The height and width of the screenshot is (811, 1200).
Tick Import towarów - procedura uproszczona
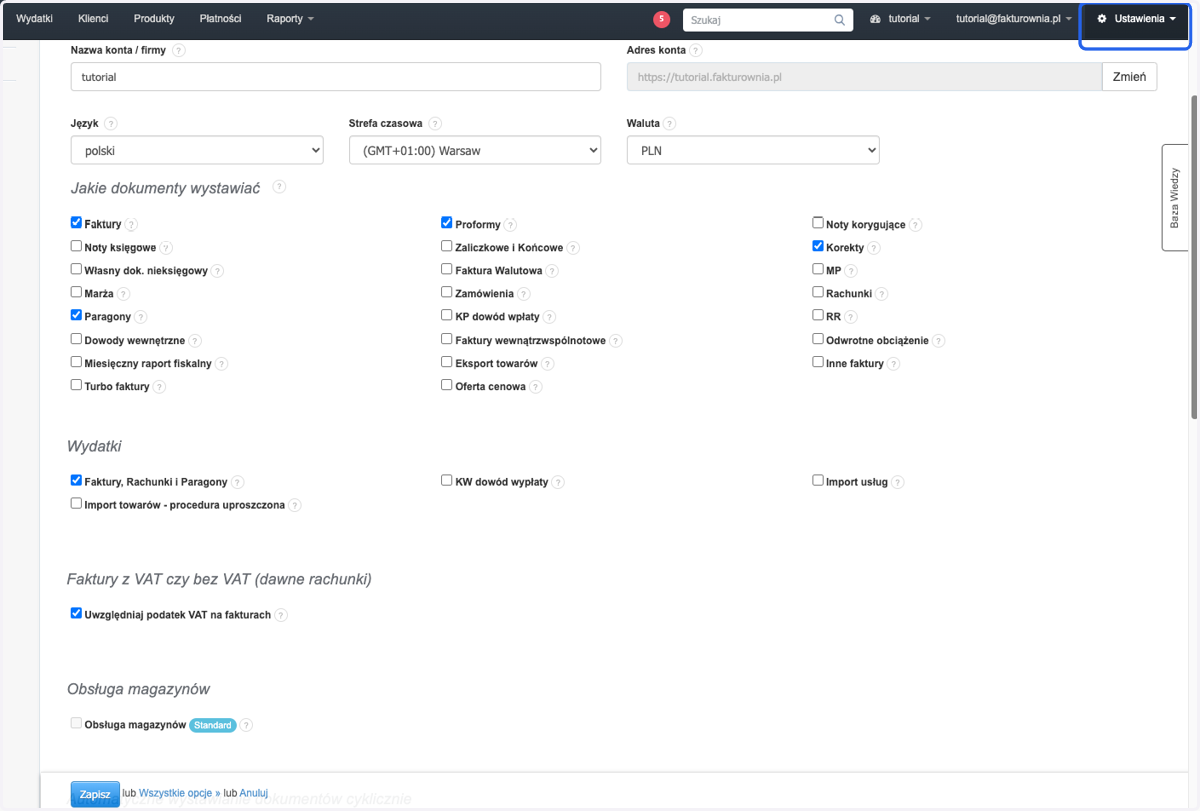76,504
